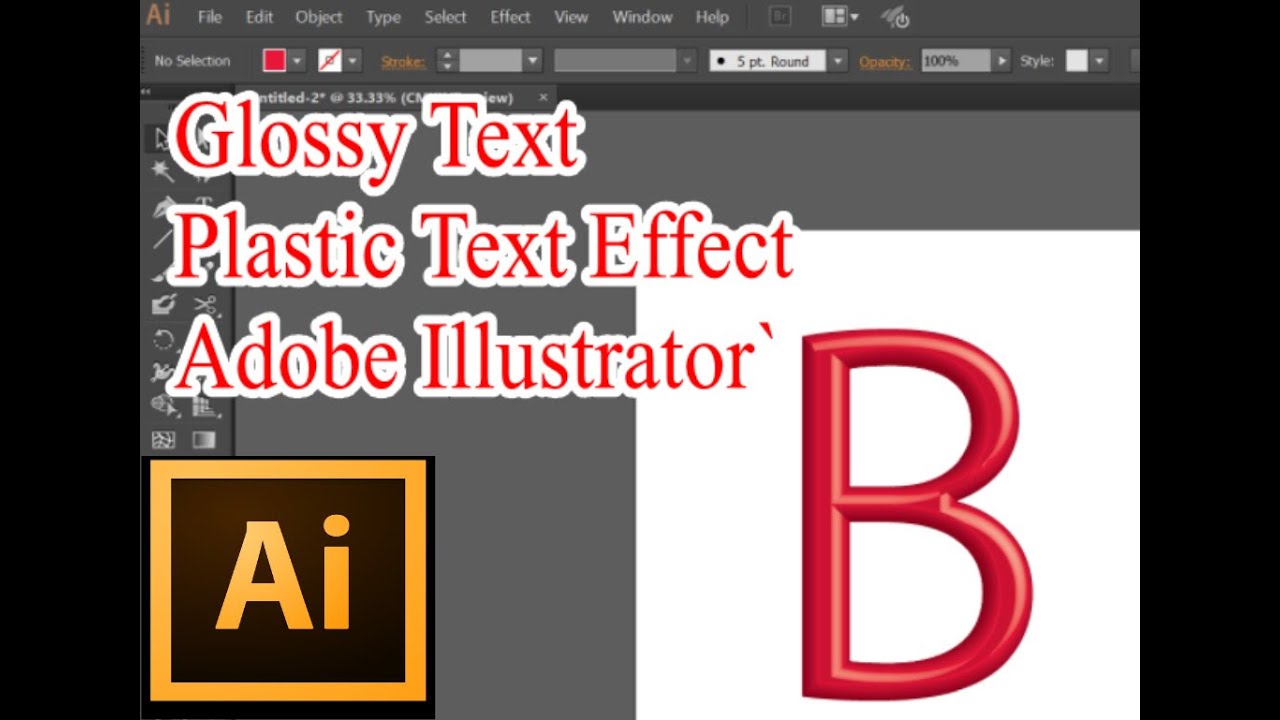This screenshot has height=720, width=1280.
Task: Open the opacity slider arrow
Action: [x=1001, y=61]
